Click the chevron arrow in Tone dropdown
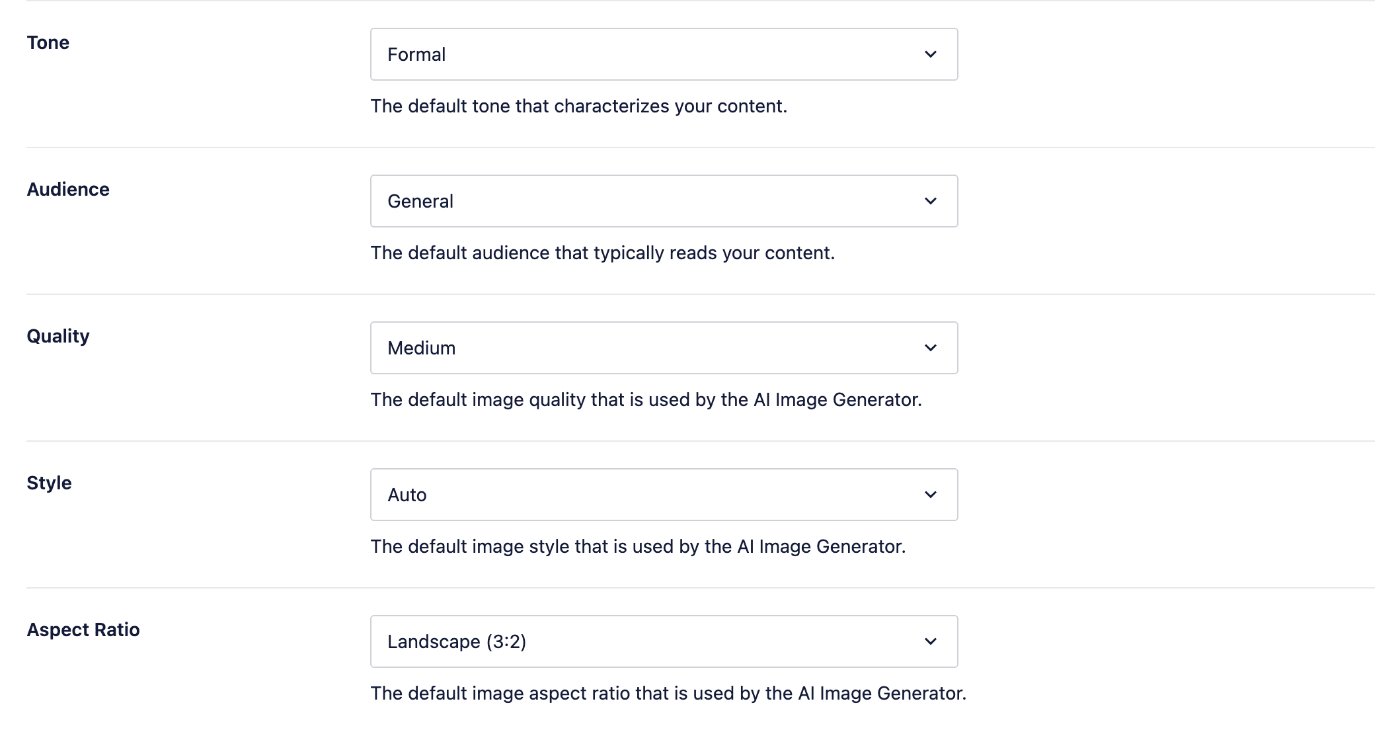The image size is (1400, 734). pyautogui.click(x=931, y=54)
